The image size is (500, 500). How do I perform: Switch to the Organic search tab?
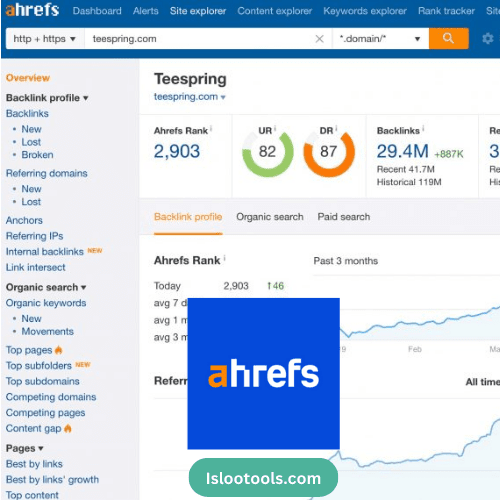click(x=270, y=217)
